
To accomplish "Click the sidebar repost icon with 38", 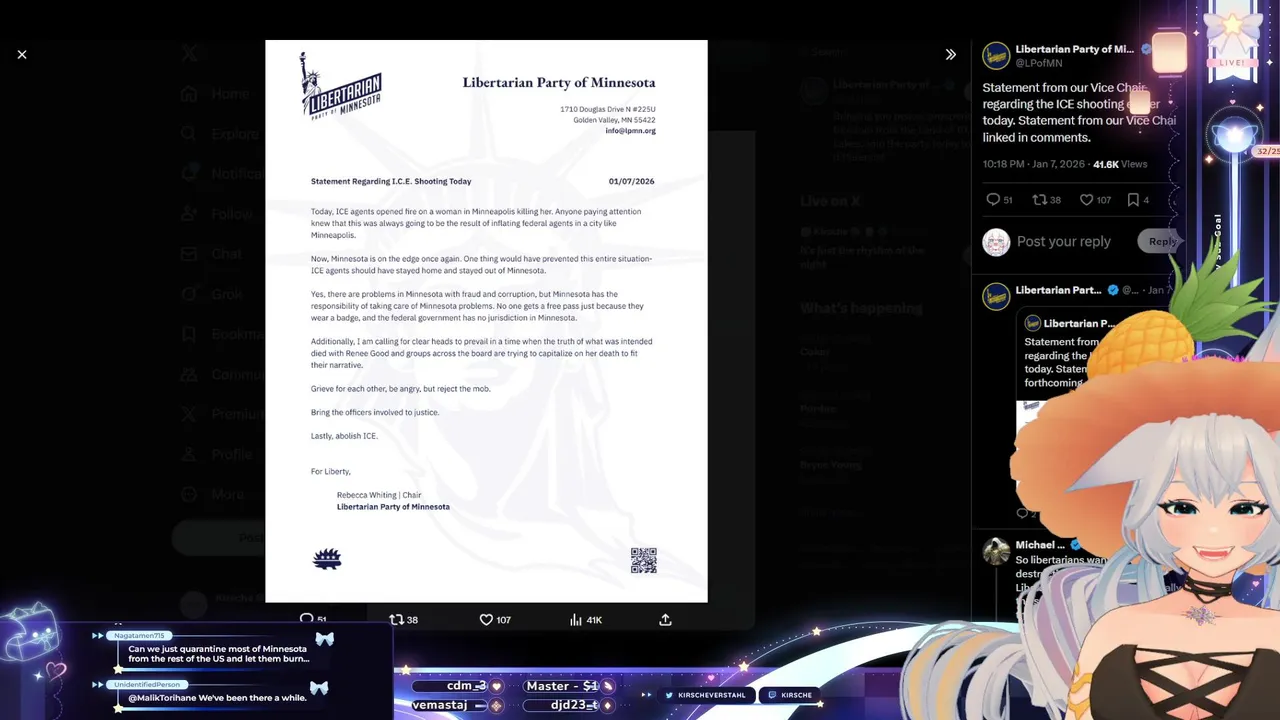I will (x=1039, y=200).
